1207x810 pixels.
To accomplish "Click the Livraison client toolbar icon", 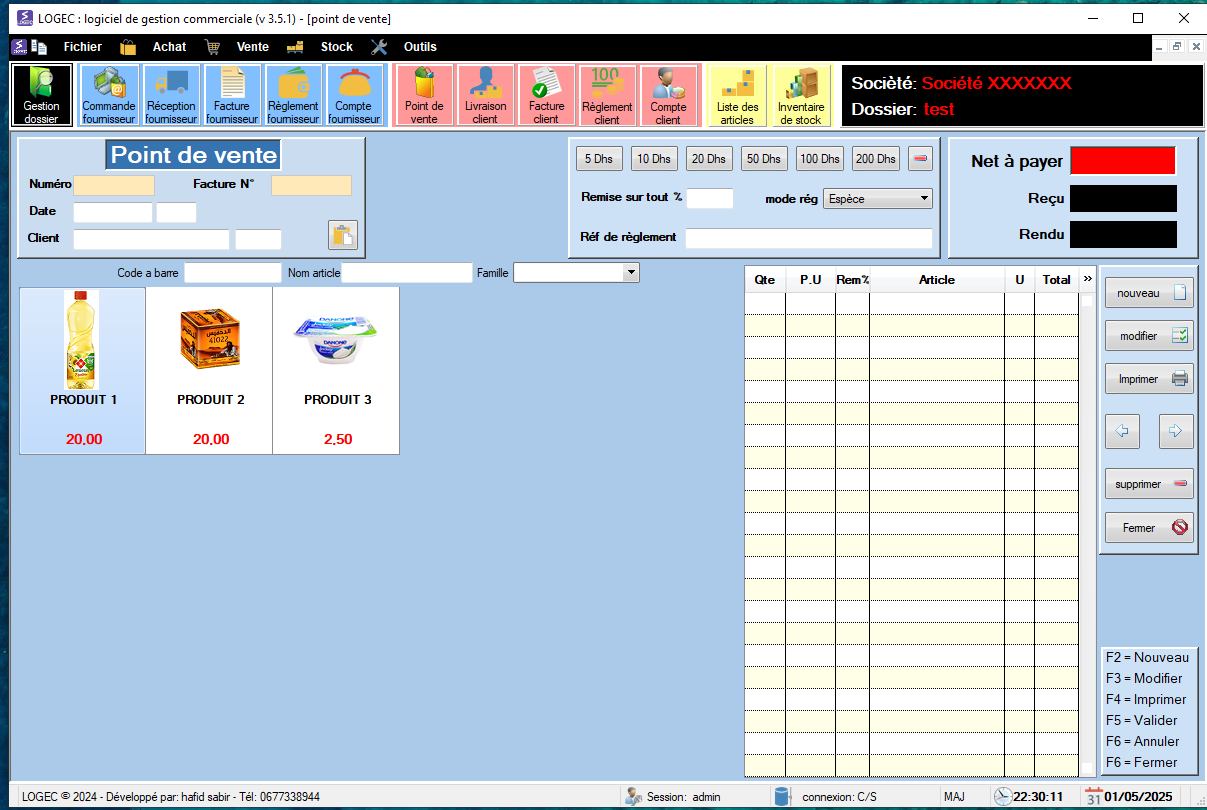I will (486, 96).
